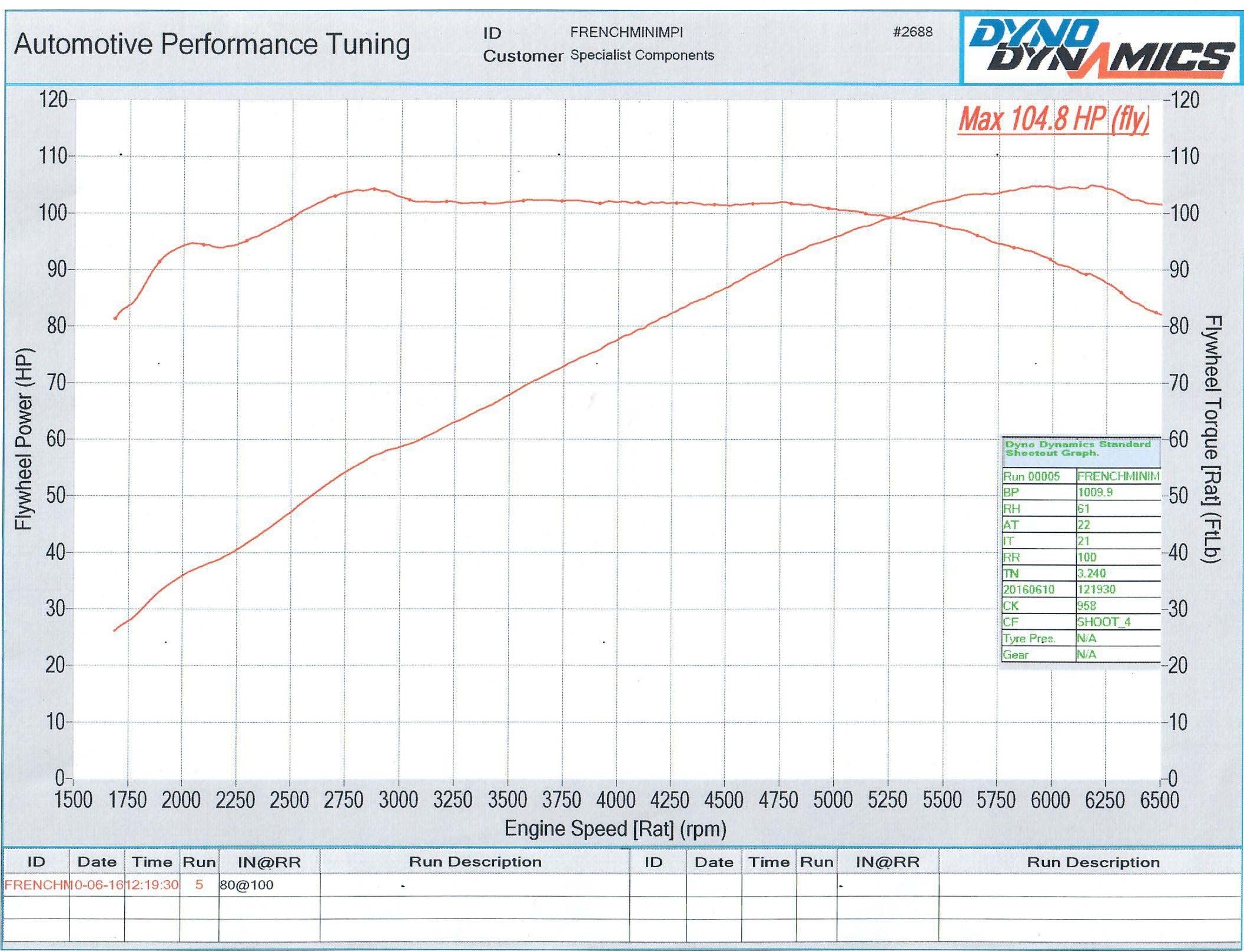Click the 'FRENCHM' ID cell in bottom table
This screenshot has width=1244, height=952.
tap(37, 885)
